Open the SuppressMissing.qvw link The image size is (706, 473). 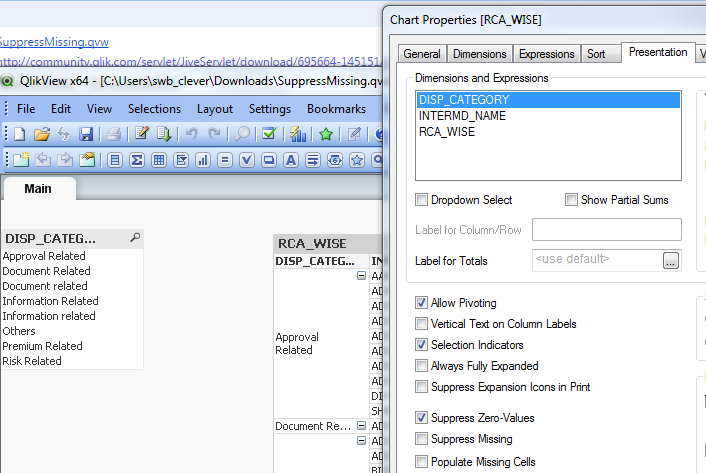pos(54,42)
